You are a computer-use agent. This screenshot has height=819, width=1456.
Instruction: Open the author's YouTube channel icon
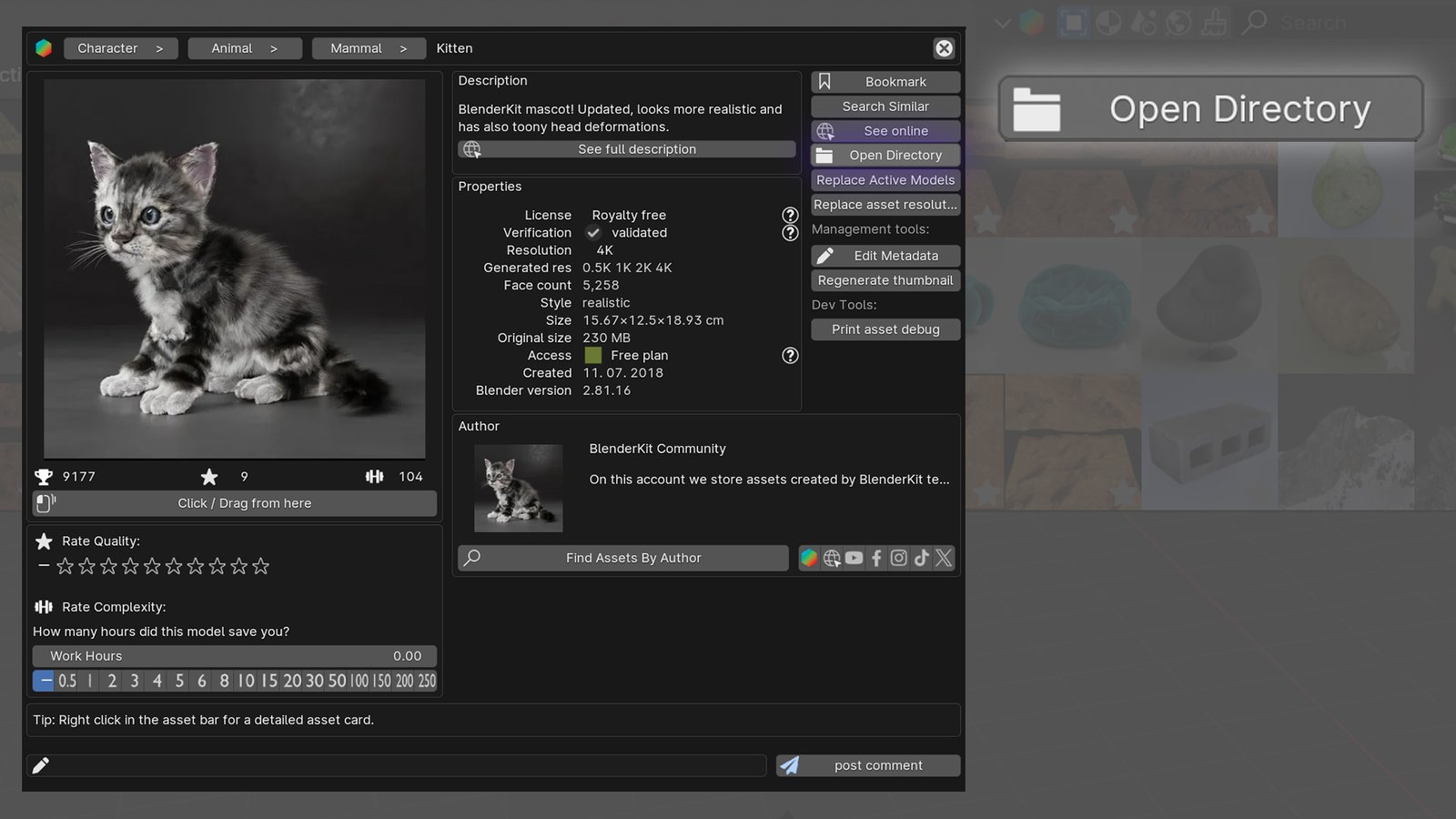(x=854, y=558)
